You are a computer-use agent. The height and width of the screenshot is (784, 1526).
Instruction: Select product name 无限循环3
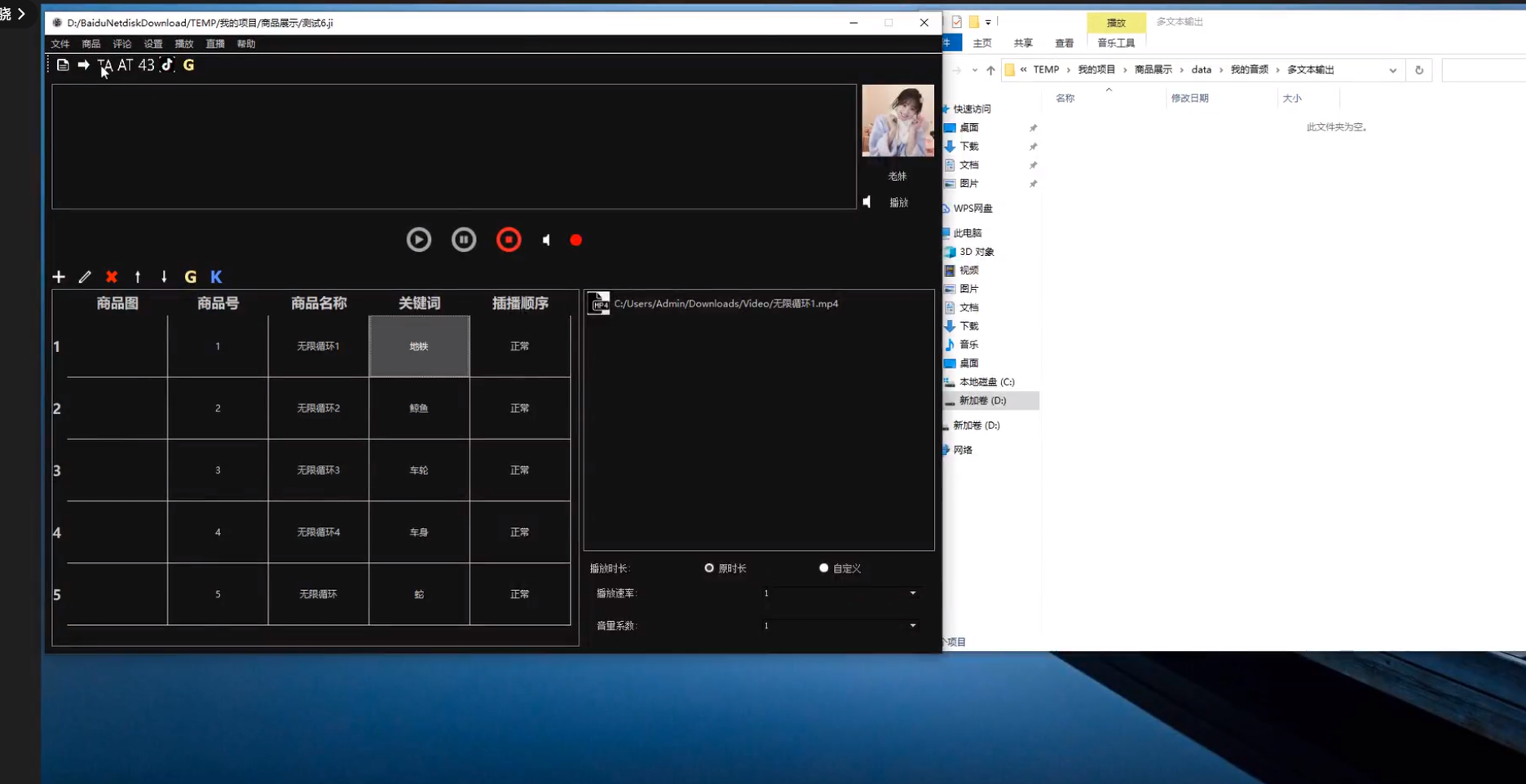tap(319, 470)
